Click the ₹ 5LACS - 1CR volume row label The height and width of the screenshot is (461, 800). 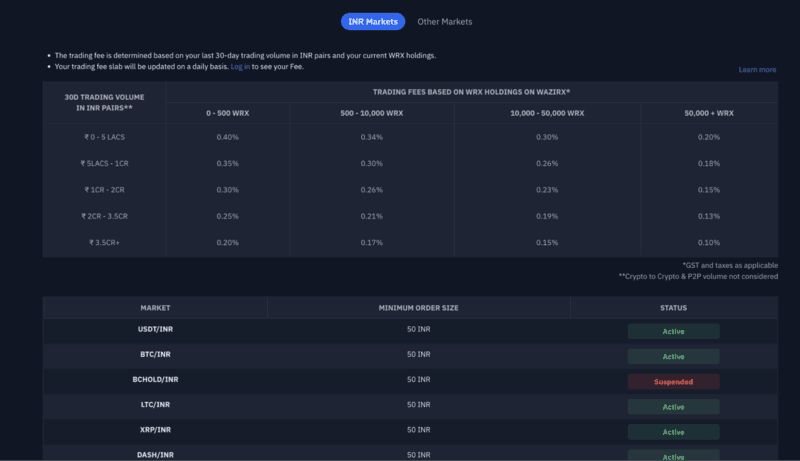click(104, 164)
